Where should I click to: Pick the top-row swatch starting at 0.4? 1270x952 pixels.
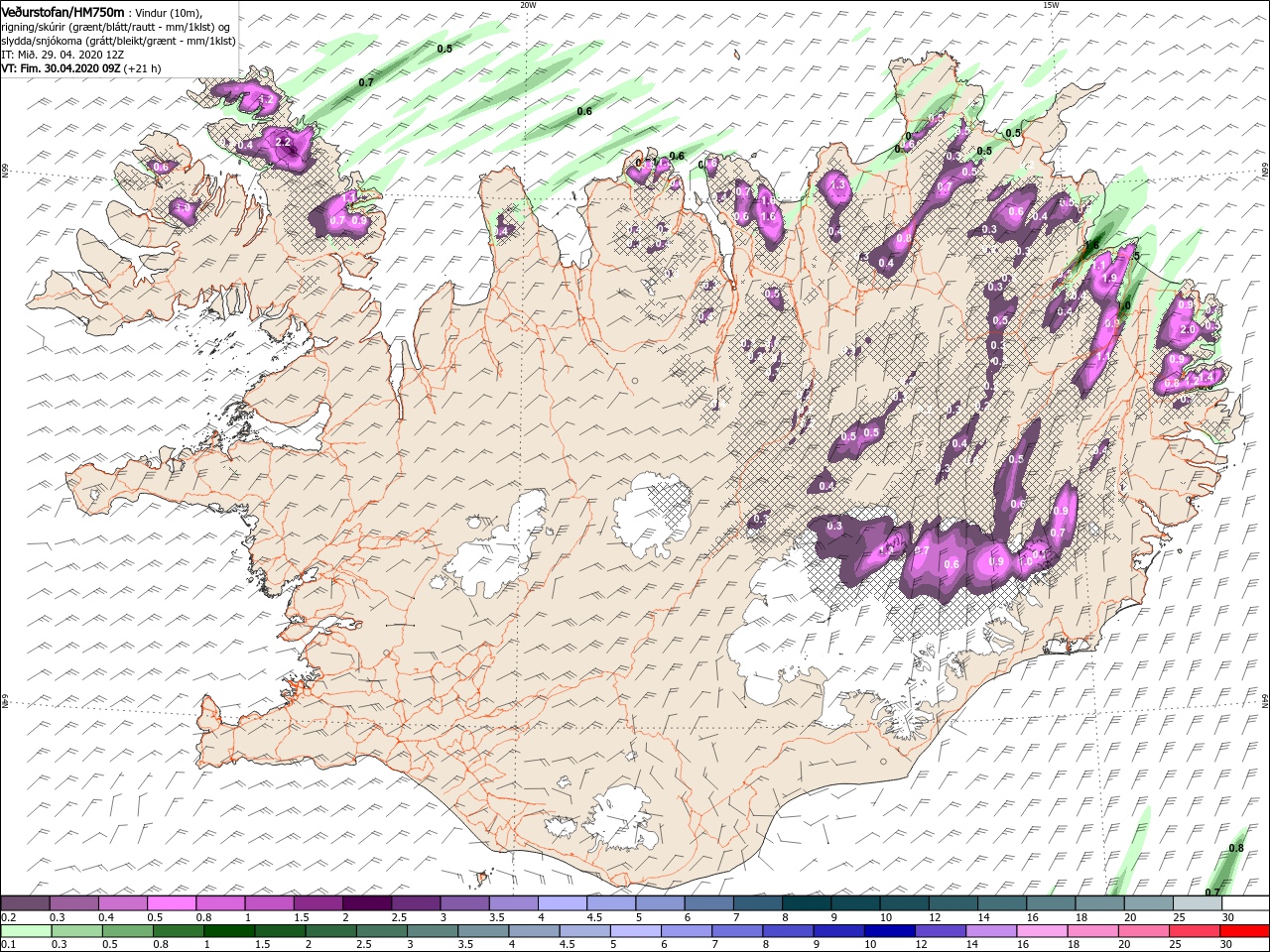[122, 903]
